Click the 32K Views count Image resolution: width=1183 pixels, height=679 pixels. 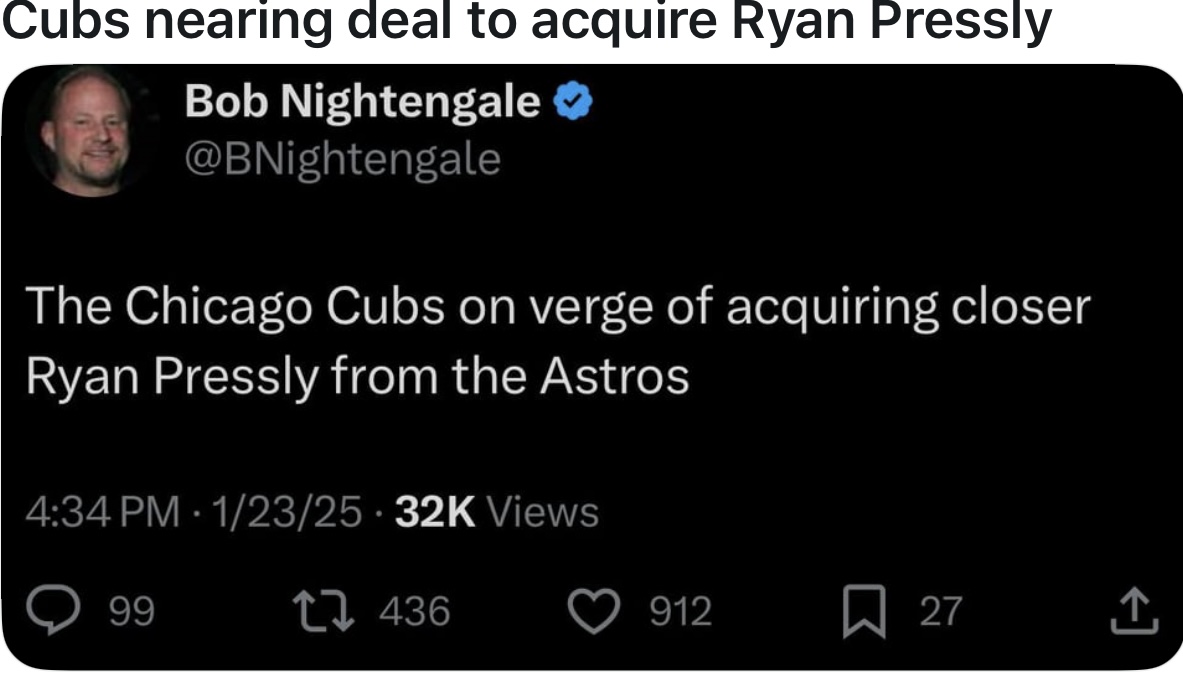pyautogui.click(x=497, y=512)
